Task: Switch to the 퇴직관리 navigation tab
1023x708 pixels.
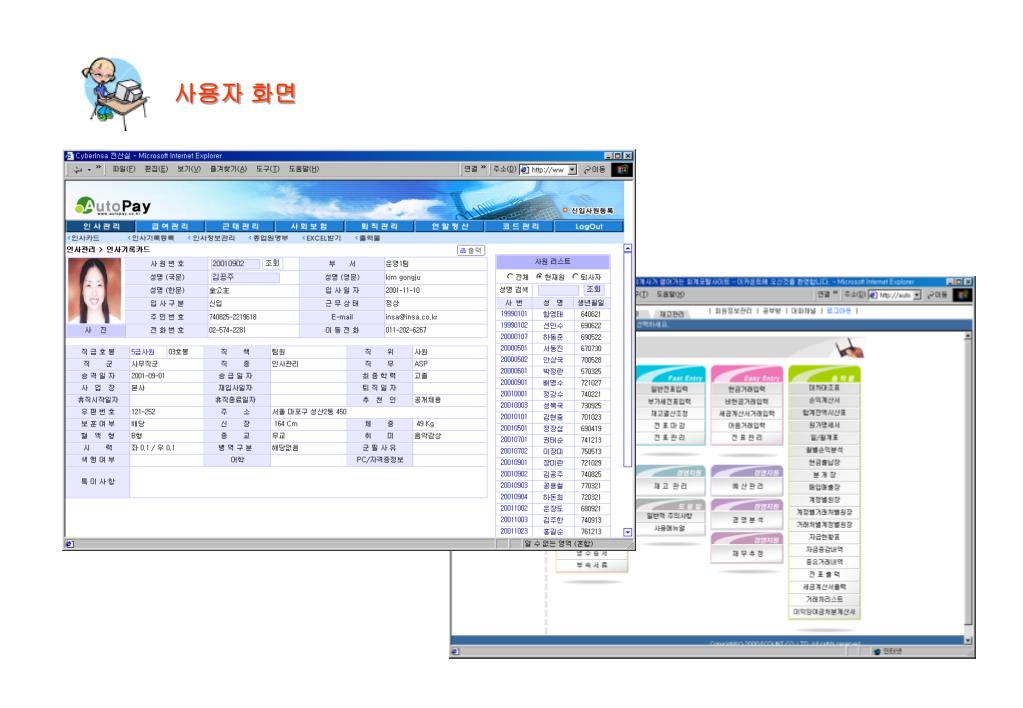Action: [380, 226]
